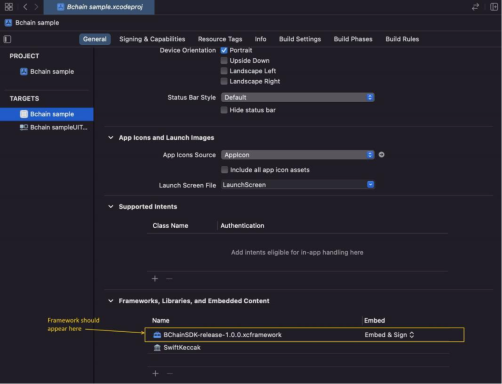Add a supported intent with plus icon
502x384 pixels.
click(x=155, y=278)
